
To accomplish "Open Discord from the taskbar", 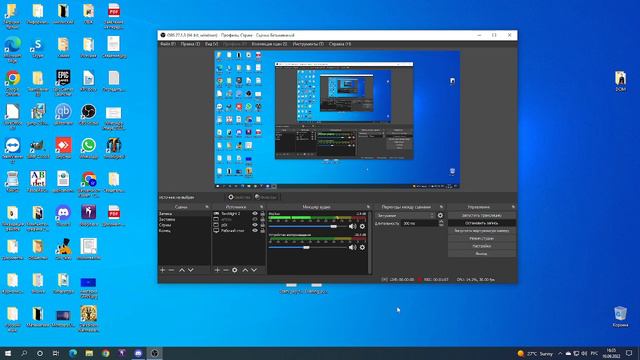I will coord(138,353).
